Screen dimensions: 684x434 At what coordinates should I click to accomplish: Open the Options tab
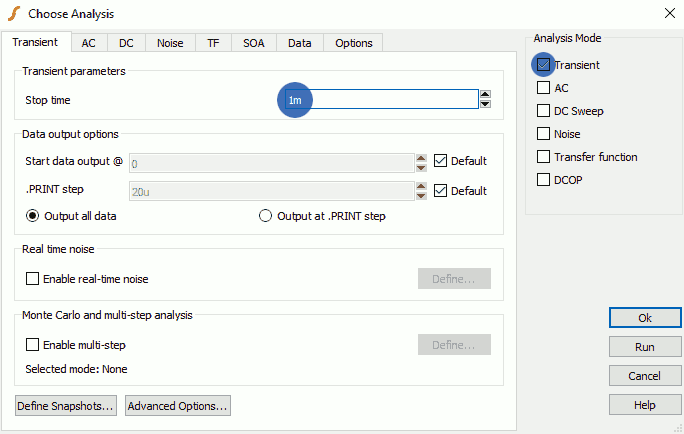click(353, 43)
